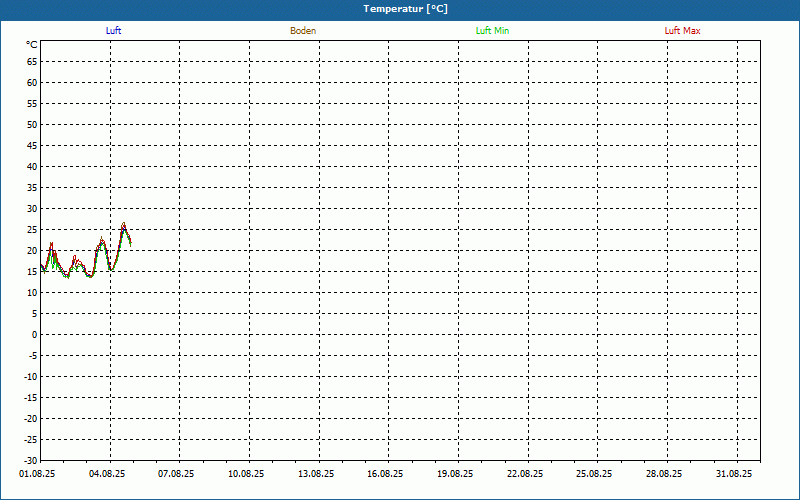Click the Temperatur [°C] chart title
The height and width of the screenshot is (500, 800).
coord(406,9)
